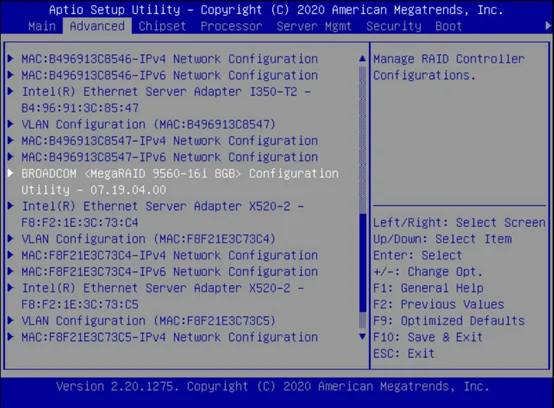Switch to the Chipset tab
This screenshot has height=408, width=554.
[162, 26]
